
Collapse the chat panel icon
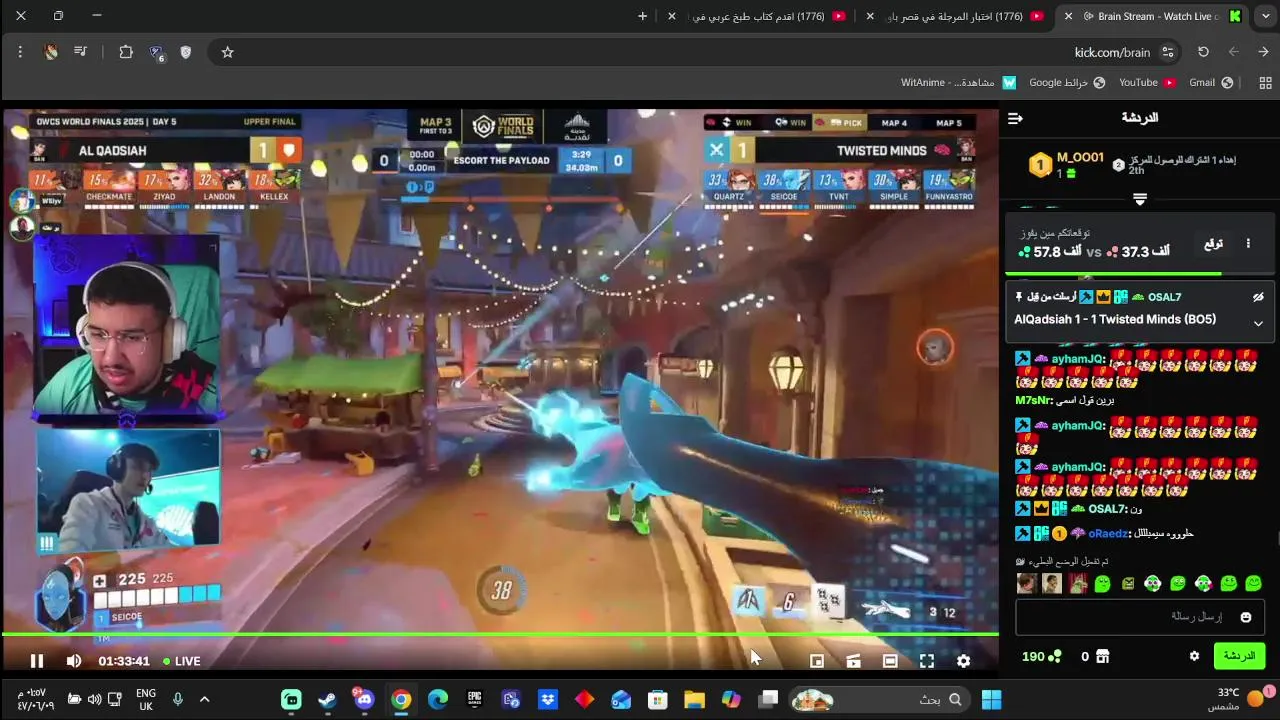(1016, 118)
